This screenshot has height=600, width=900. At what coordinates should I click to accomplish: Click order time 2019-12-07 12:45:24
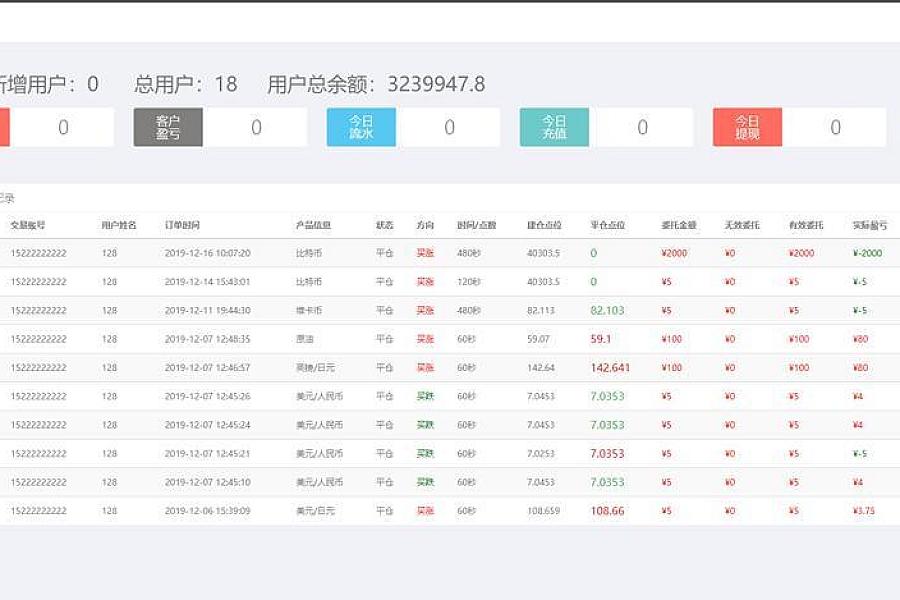(207, 425)
